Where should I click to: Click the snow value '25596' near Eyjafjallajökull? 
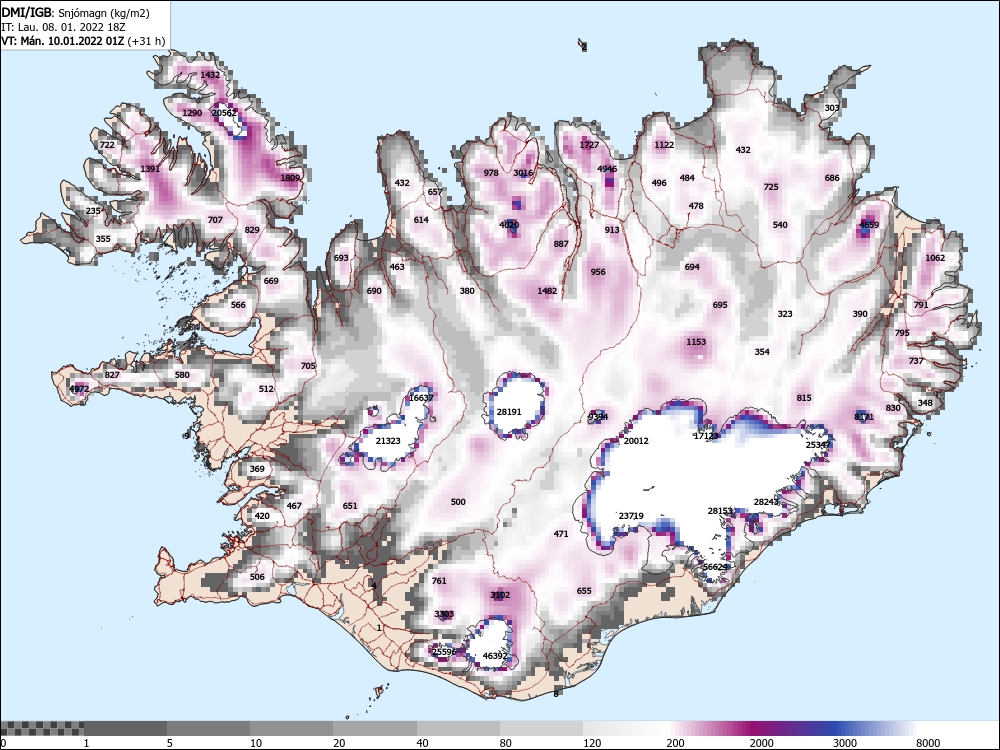(444, 652)
